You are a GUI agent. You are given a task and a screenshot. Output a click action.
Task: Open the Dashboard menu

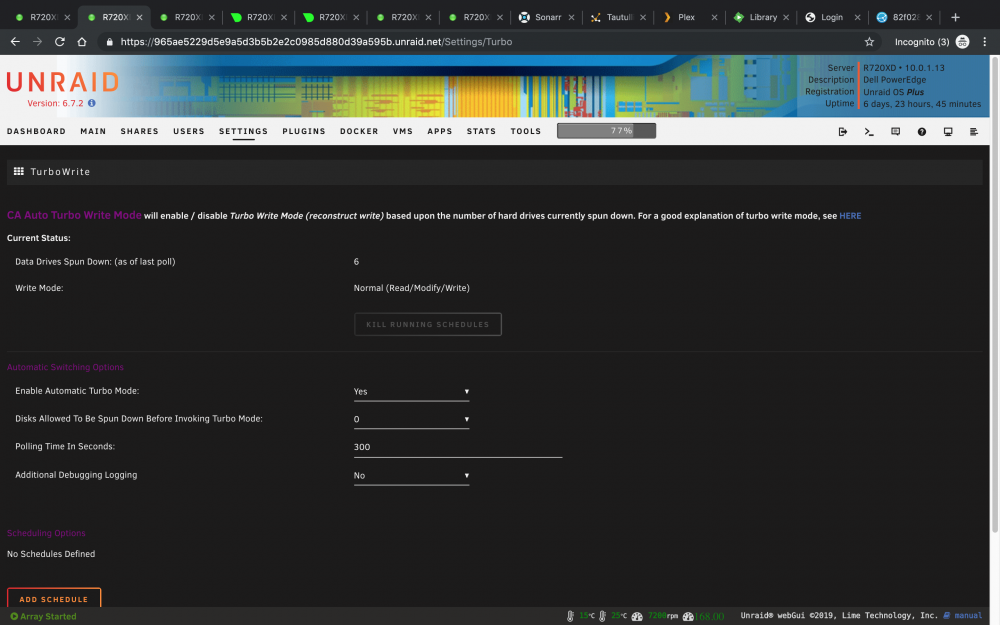(x=36, y=131)
